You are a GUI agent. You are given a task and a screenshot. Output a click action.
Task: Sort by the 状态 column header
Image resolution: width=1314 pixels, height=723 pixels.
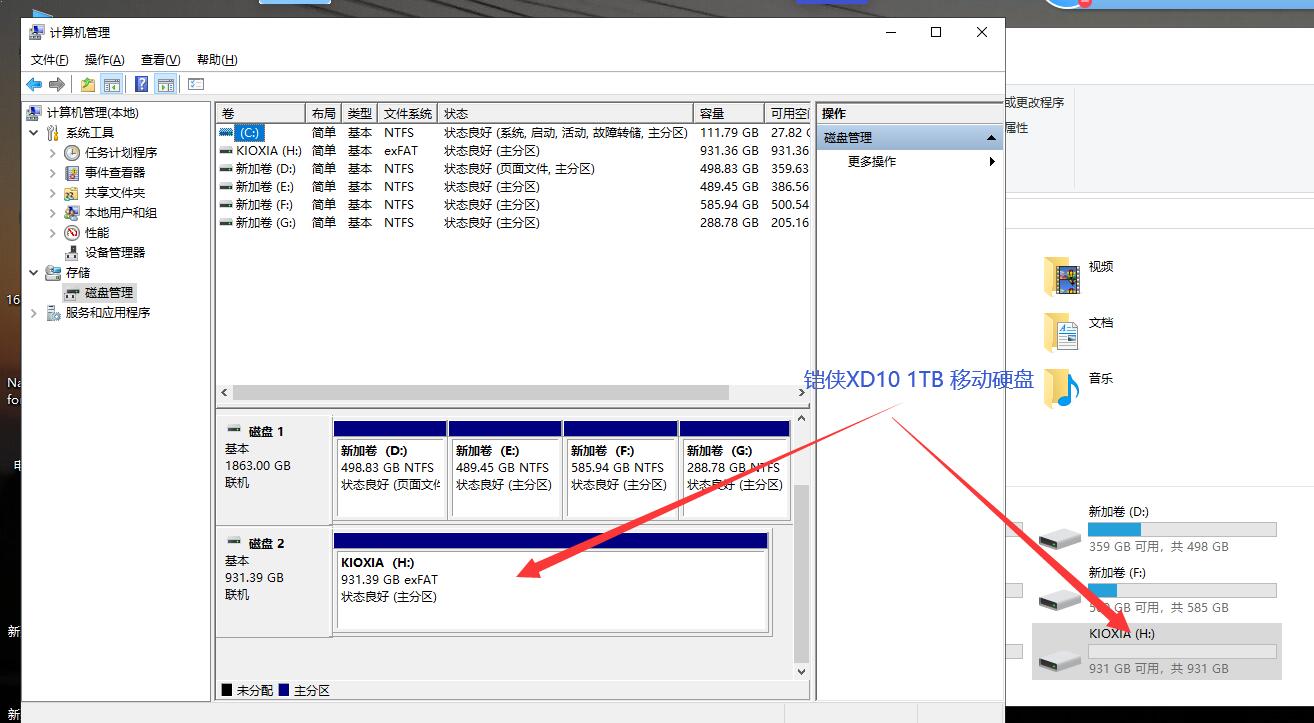pos(566,114)
